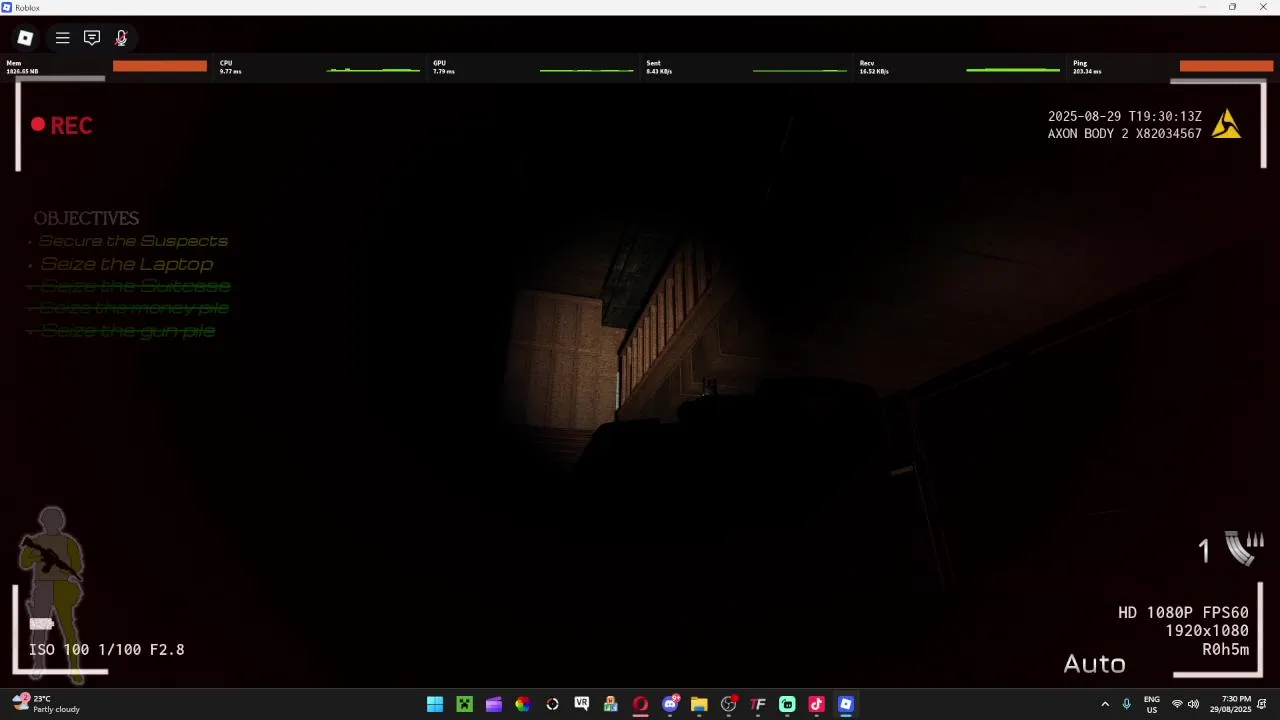Click the Mem performance stat
The width and height of the screenshot is (1280, 720).
[106, 67]
